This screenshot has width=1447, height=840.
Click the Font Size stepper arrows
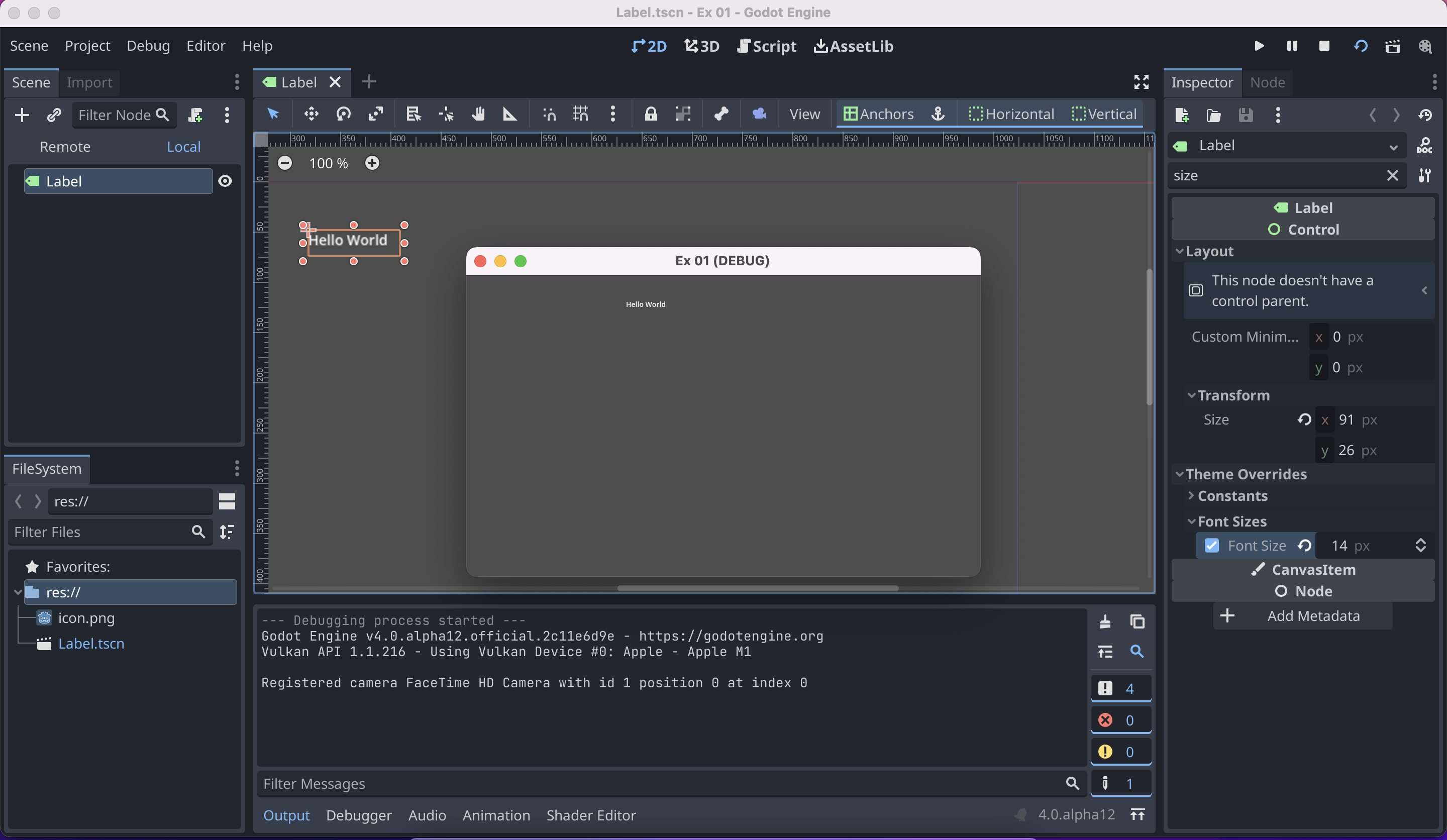[x=1420, y=546]
